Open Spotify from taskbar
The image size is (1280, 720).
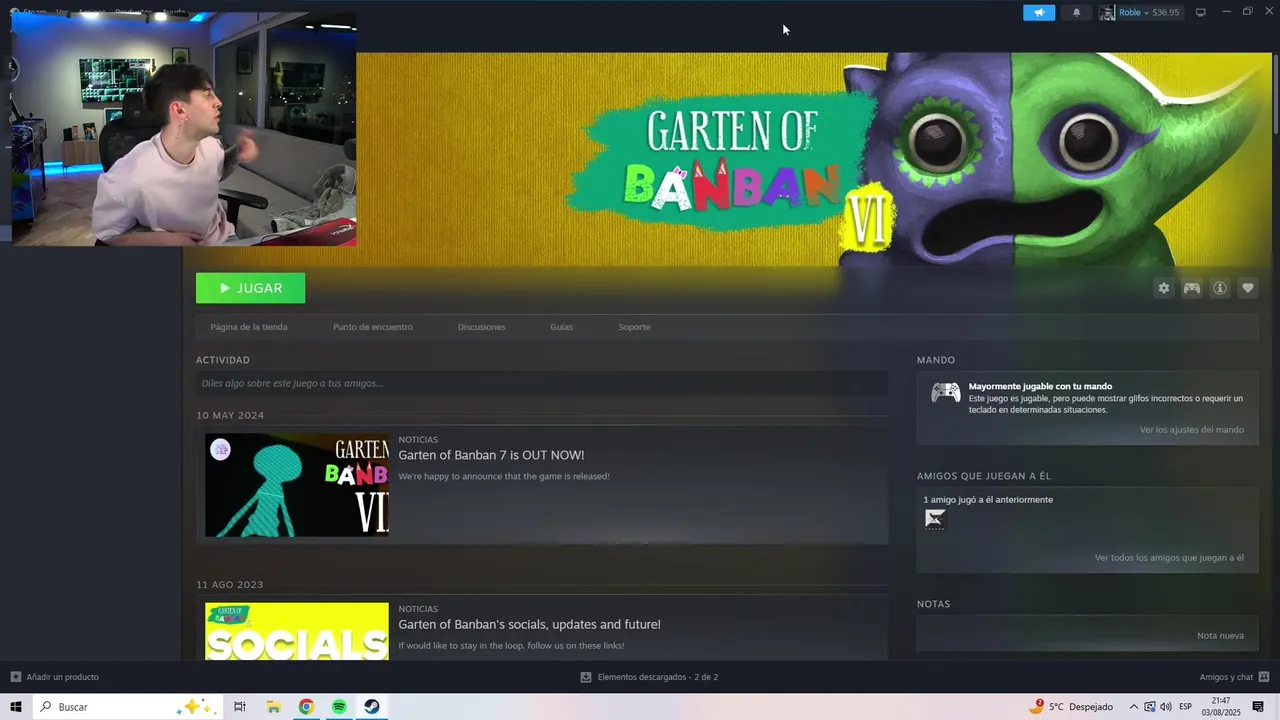[x=339, y=707]
